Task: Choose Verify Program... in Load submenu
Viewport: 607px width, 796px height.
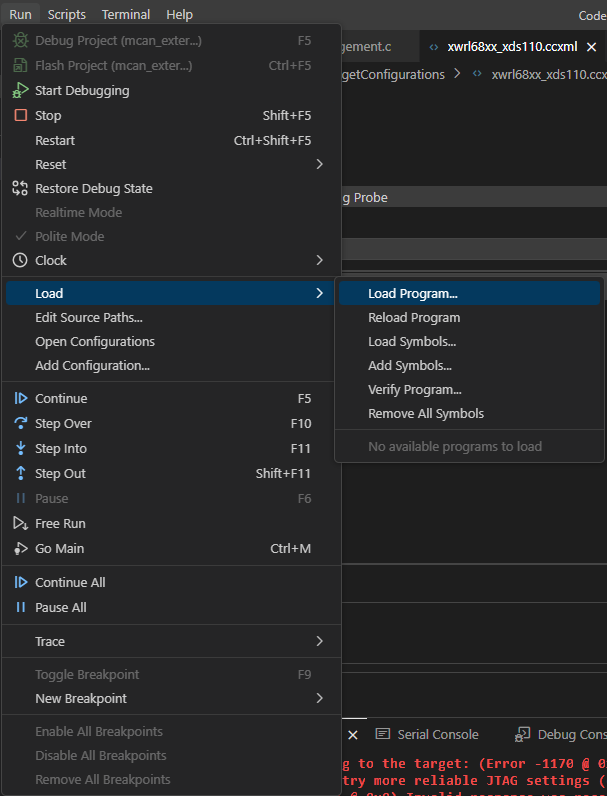Action: 414,390
